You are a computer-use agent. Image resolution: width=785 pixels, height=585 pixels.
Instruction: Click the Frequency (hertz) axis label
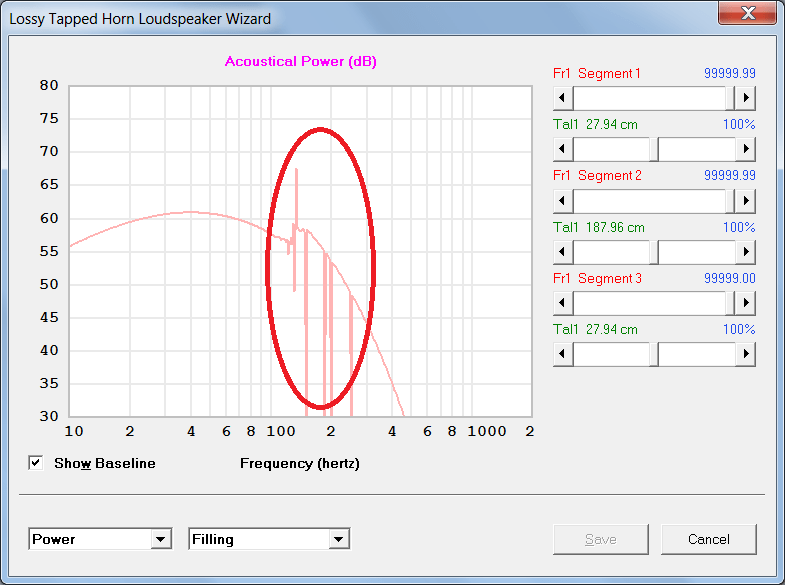coord(300,463)
